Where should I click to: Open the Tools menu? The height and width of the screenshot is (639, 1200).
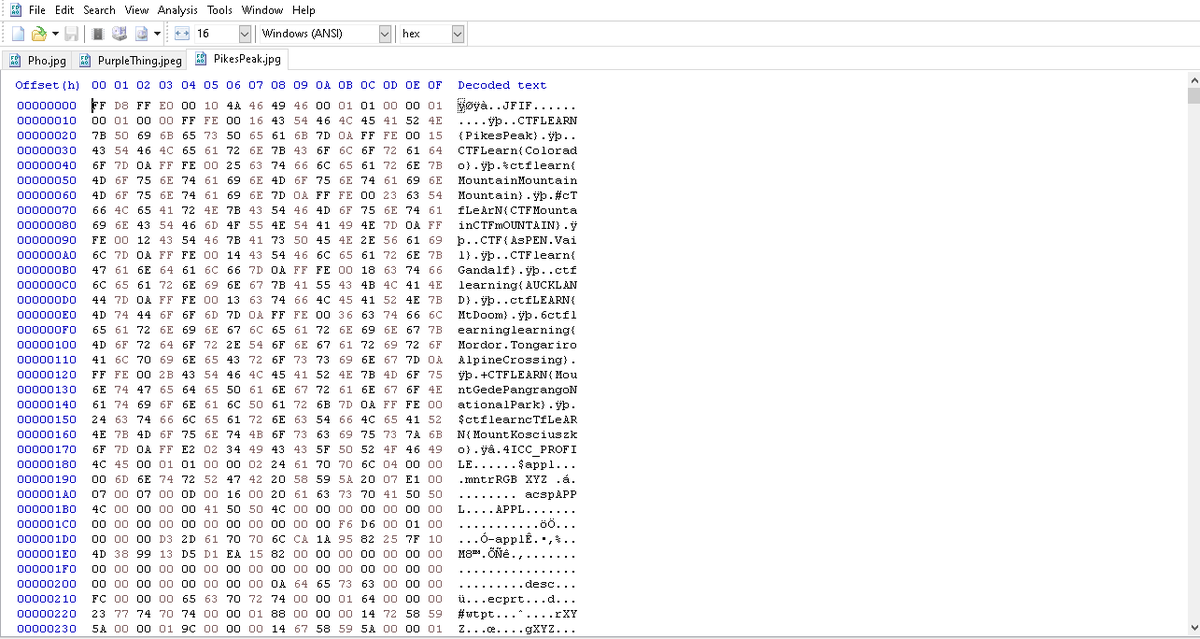pyautogui.click(x=220, y=10)
